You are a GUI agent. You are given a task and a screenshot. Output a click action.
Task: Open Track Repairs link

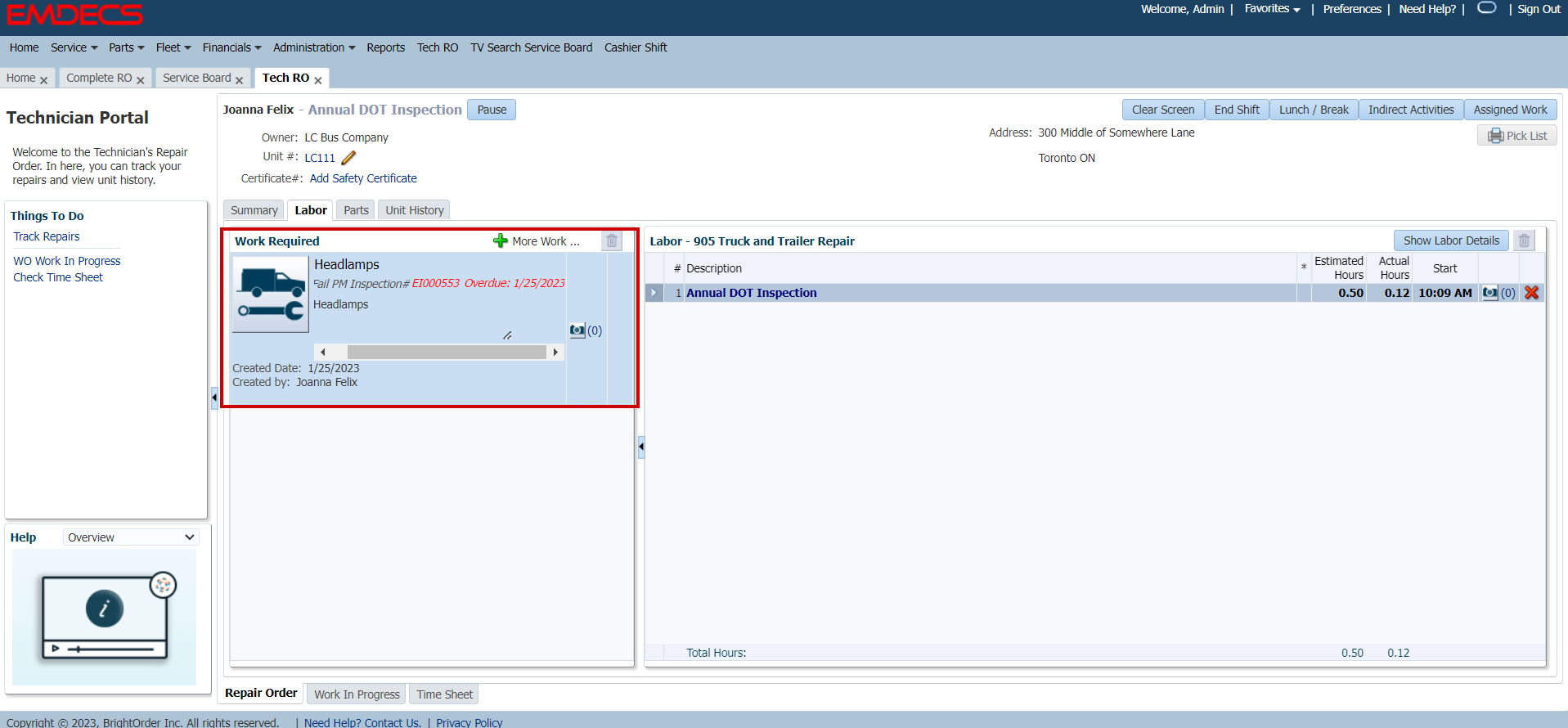[x=47, y=236]
